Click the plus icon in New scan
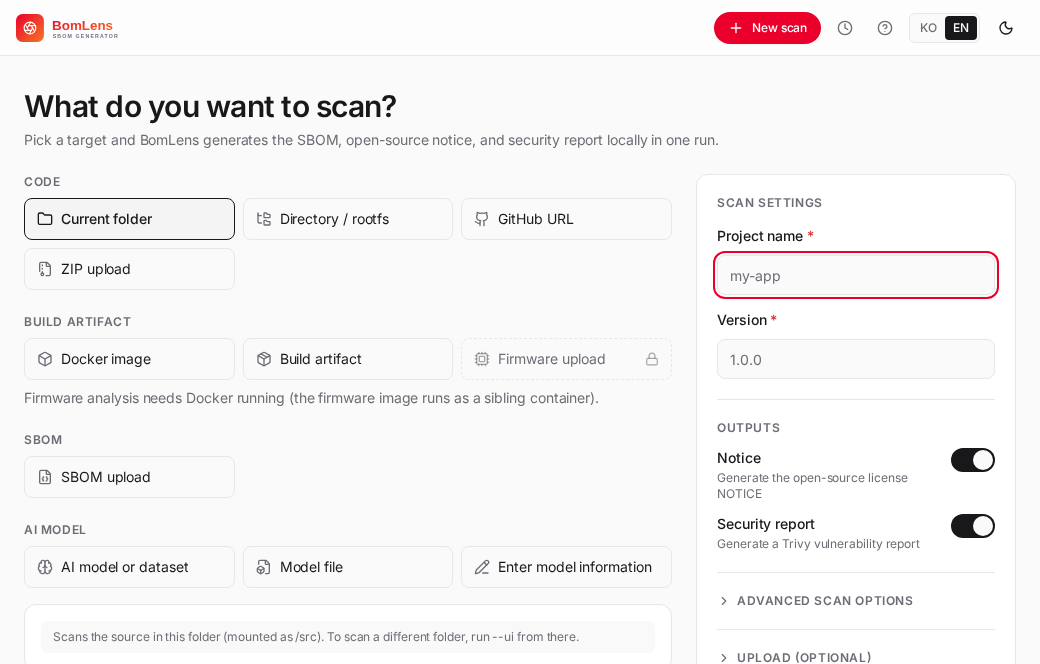The width and height of the screenshot is (1040, 664). coord(736,28)
